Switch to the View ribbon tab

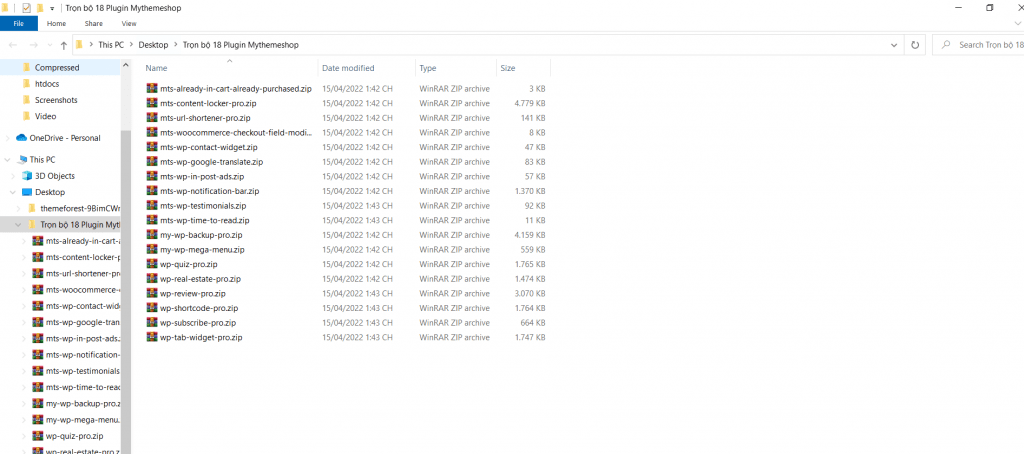pyautogui.click(x=128, y=22)
